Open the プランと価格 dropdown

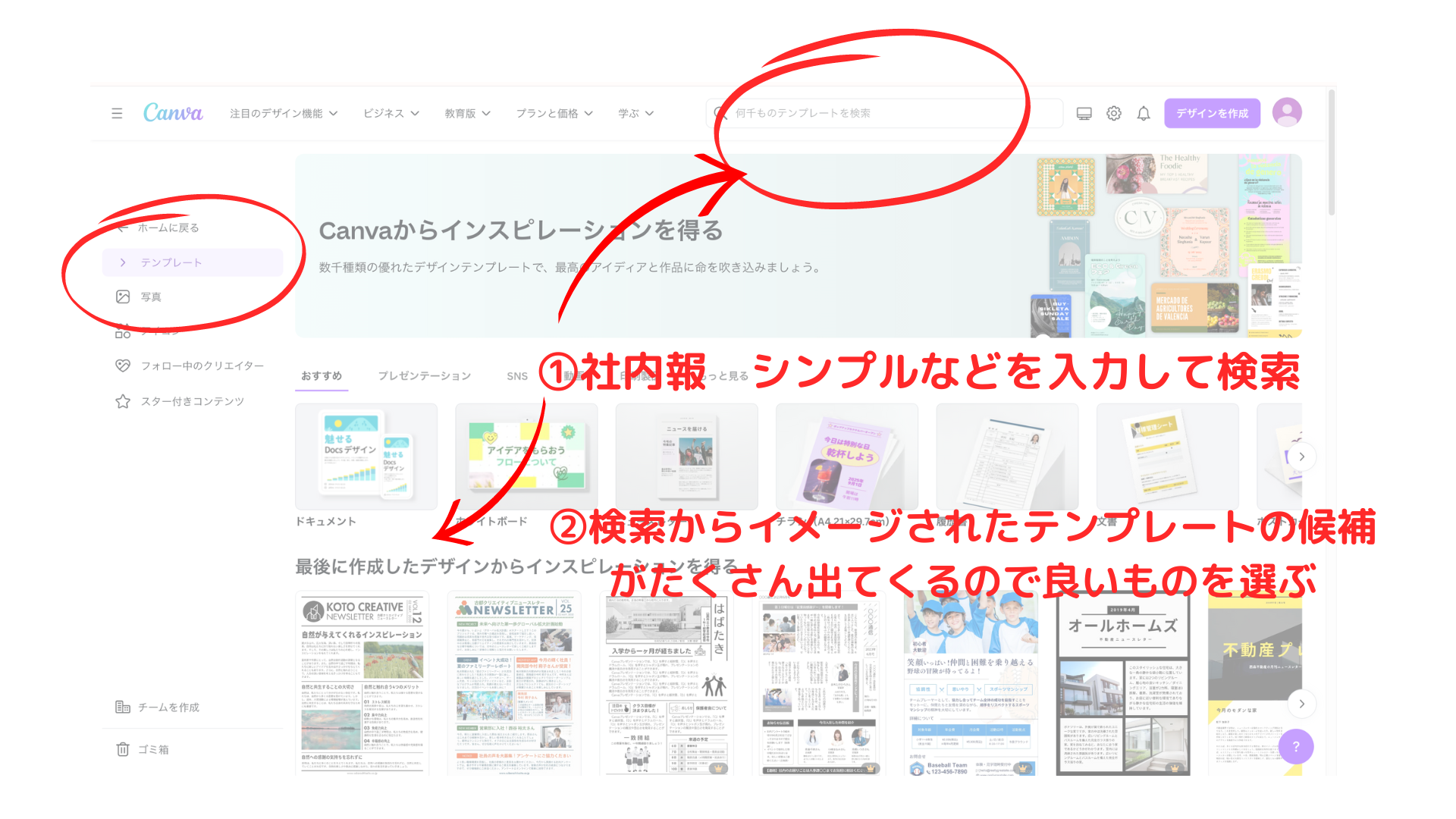coord(553,113)
